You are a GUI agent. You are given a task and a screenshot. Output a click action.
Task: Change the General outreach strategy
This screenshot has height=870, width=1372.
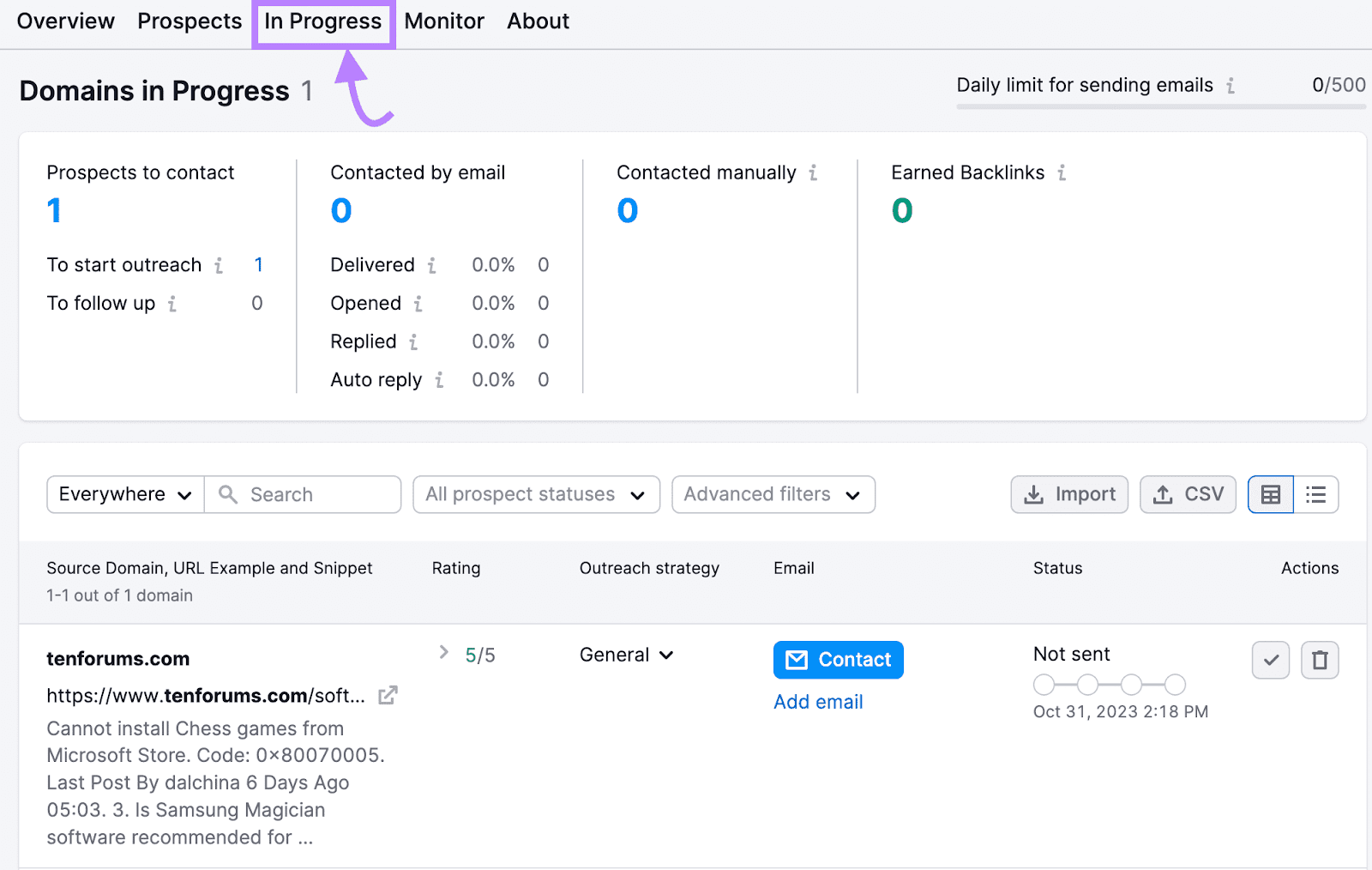click(625, 655)
